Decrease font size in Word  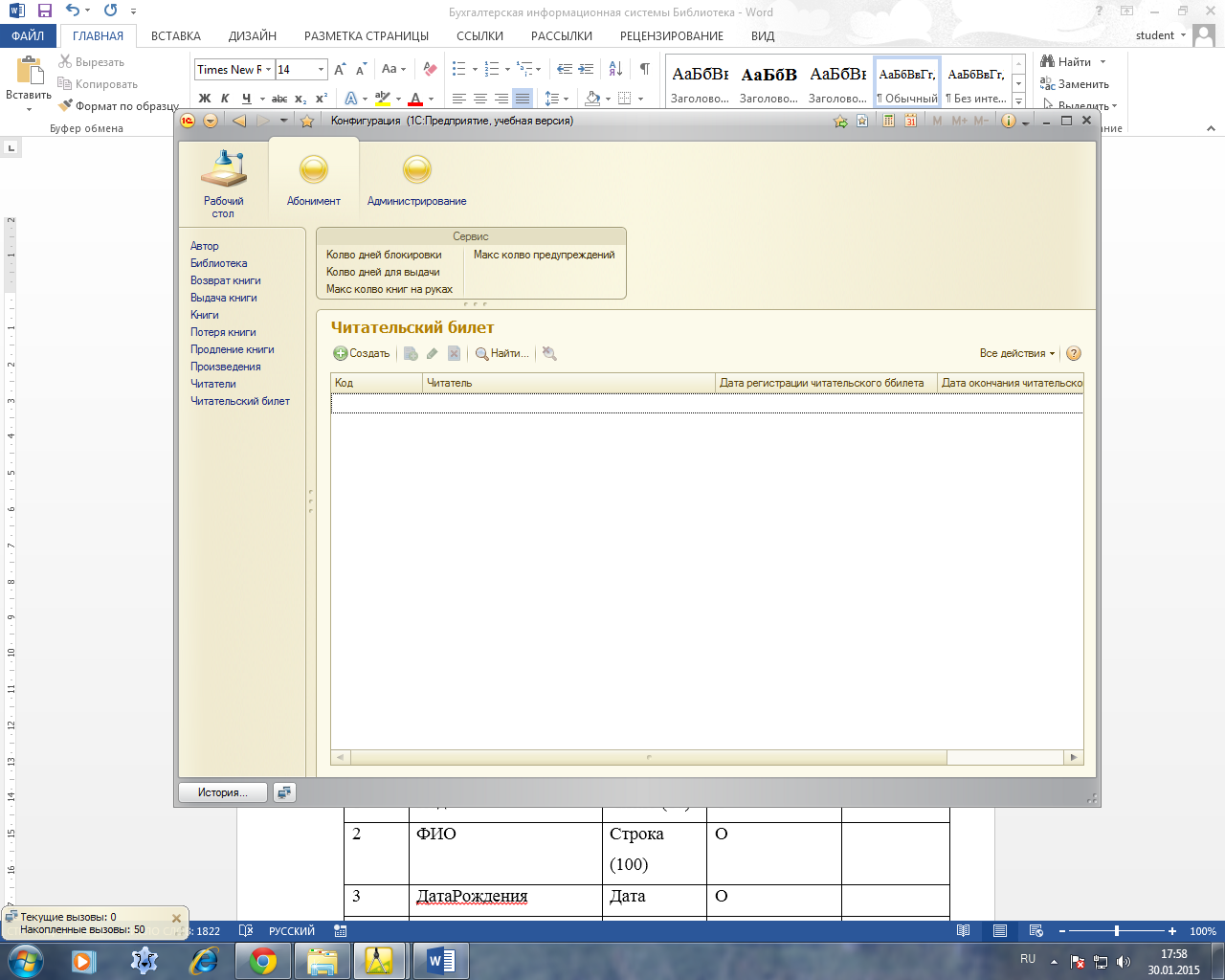(361, 69)
